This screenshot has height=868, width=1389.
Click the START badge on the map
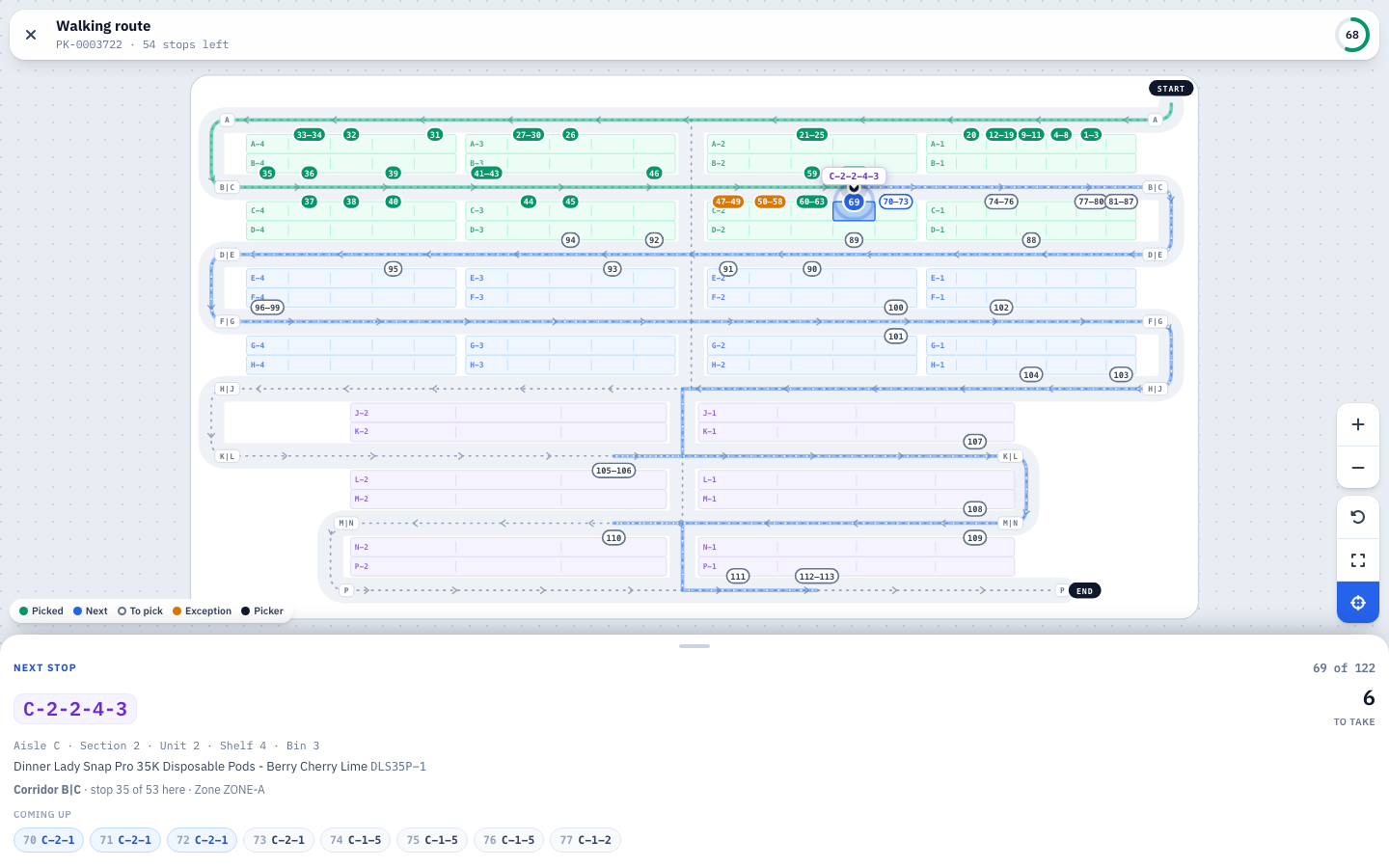1171,89
